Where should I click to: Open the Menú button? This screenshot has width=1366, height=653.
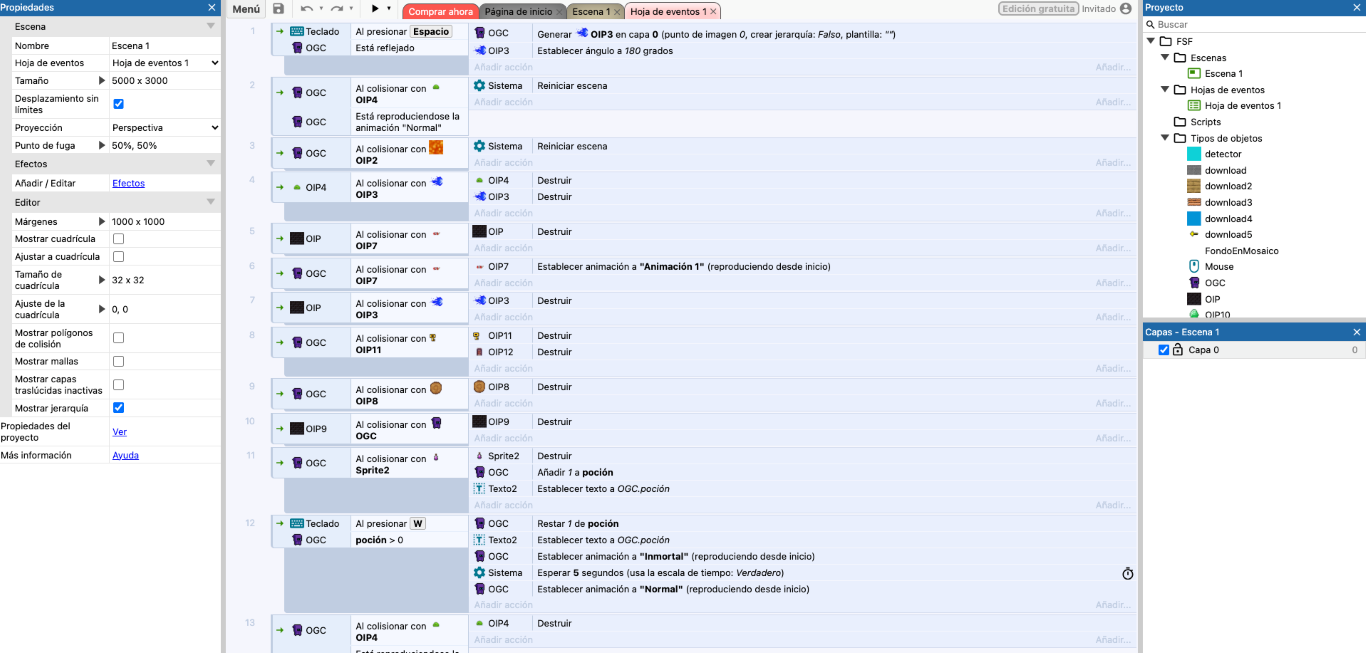point(246,9)
